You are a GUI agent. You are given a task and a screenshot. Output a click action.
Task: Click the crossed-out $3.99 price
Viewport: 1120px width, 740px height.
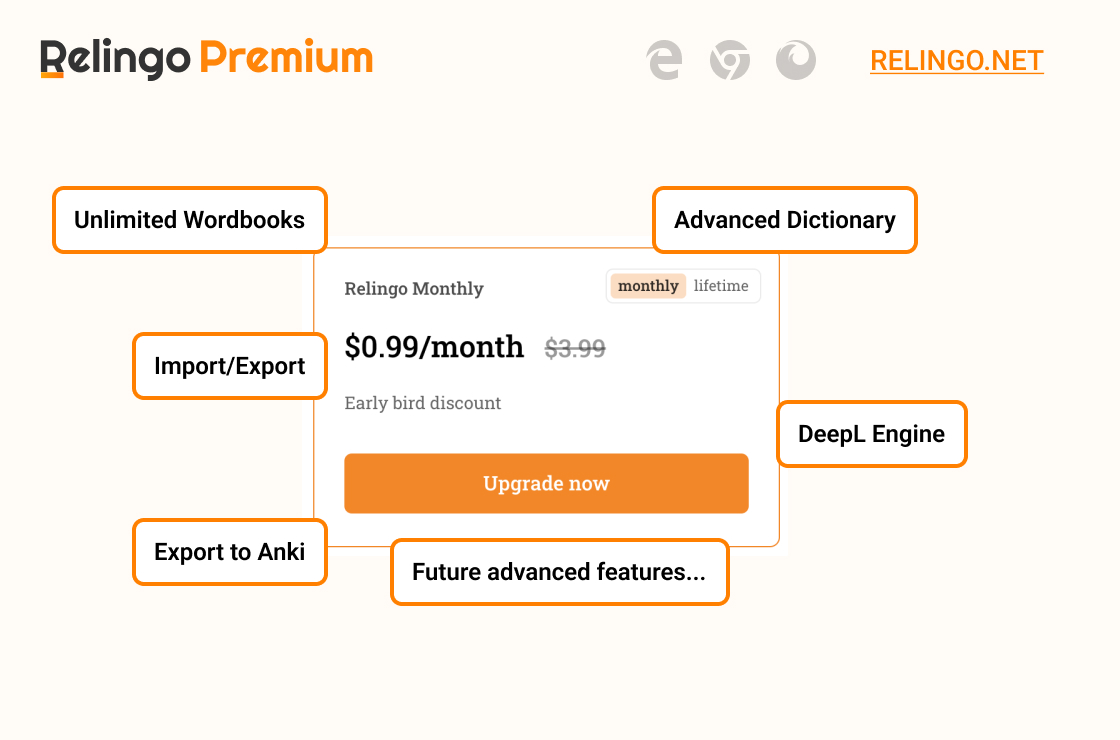pyautogui.click(x=575, y=349)
